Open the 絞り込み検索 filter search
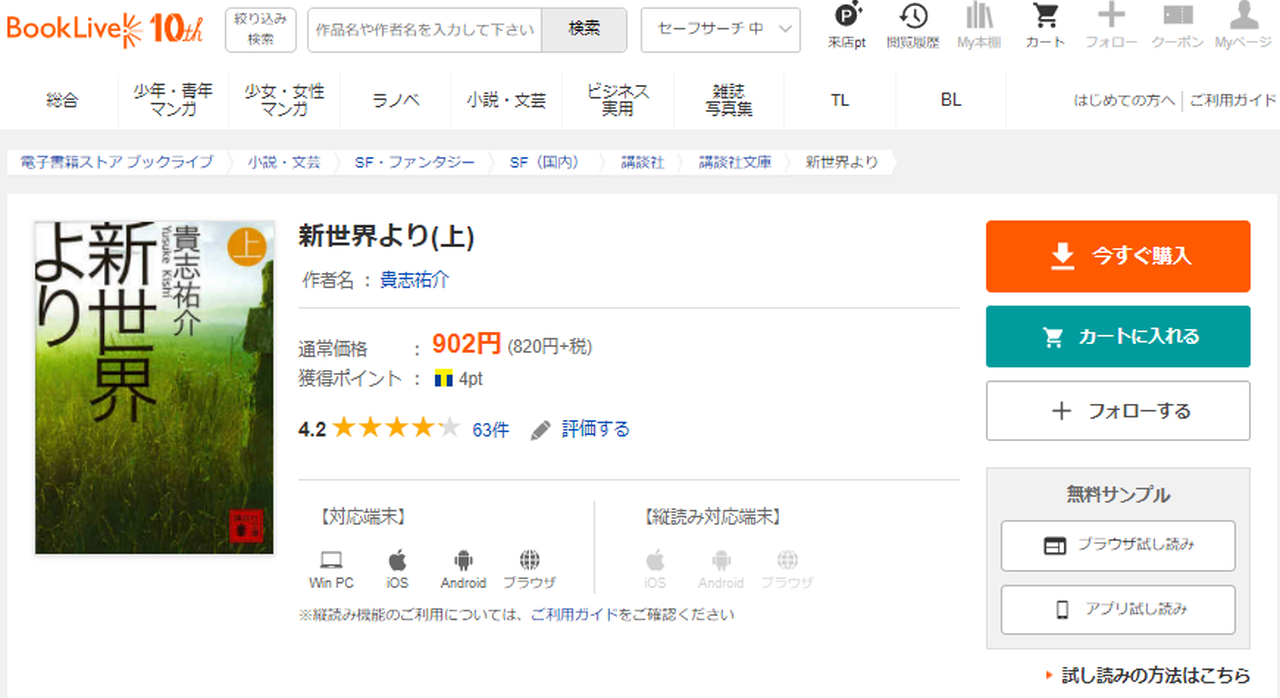 tap(261, 29)
